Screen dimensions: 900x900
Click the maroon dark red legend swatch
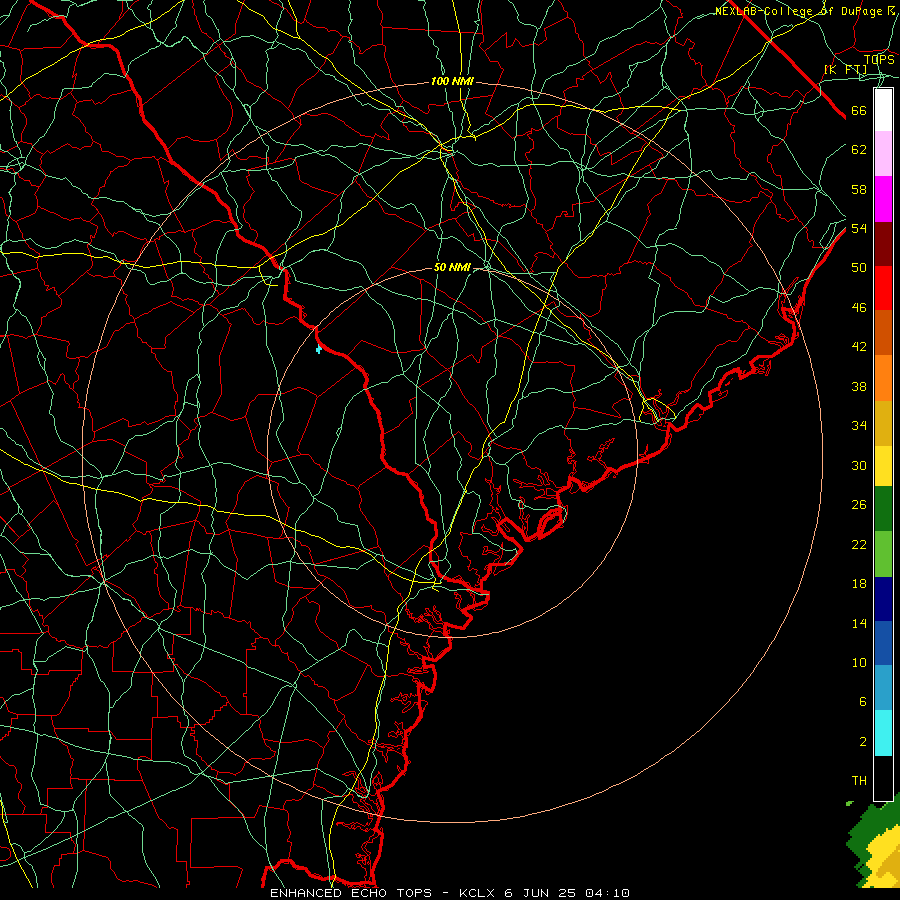click(883, 244)
